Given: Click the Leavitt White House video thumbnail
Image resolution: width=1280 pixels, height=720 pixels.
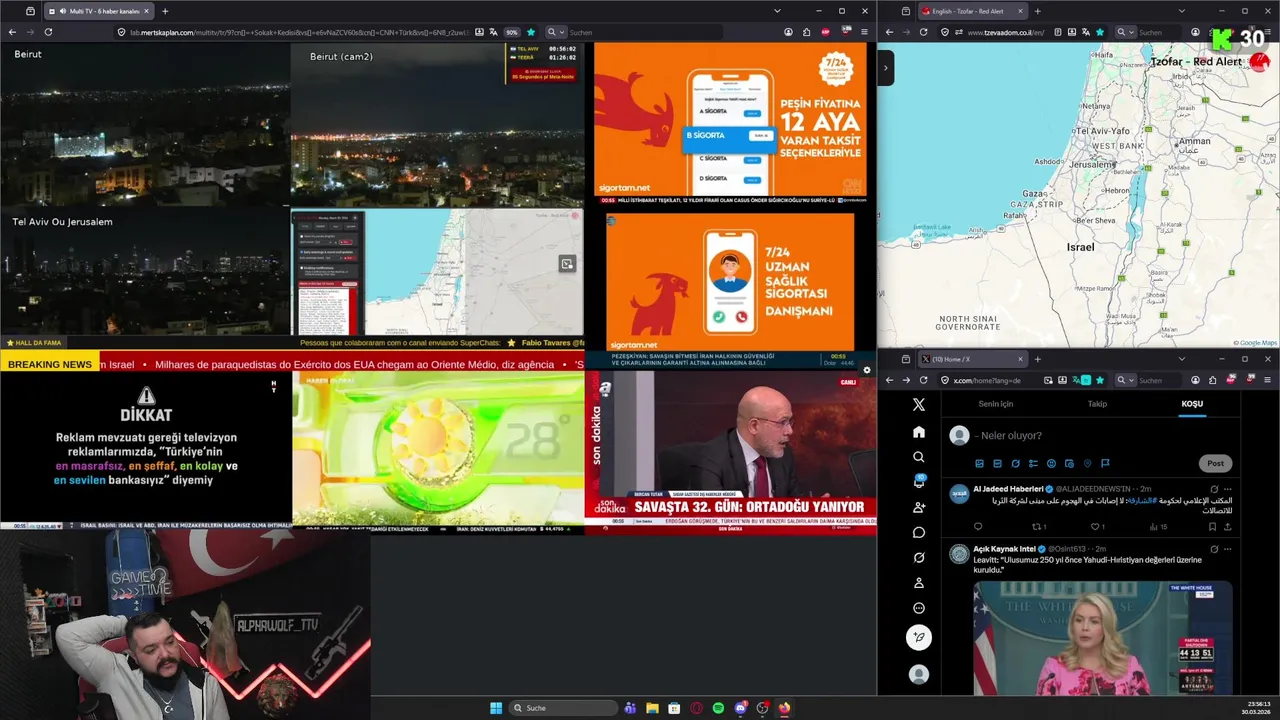Looking at the screenshot, I should click(x=1102, y=638).
